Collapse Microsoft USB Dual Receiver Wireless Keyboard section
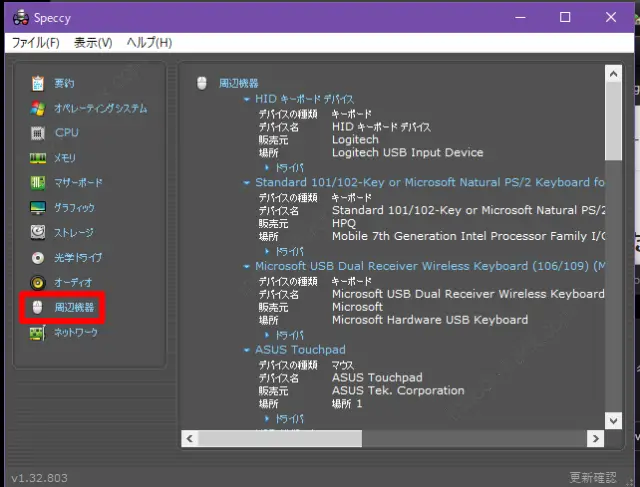 coord(246,267)
